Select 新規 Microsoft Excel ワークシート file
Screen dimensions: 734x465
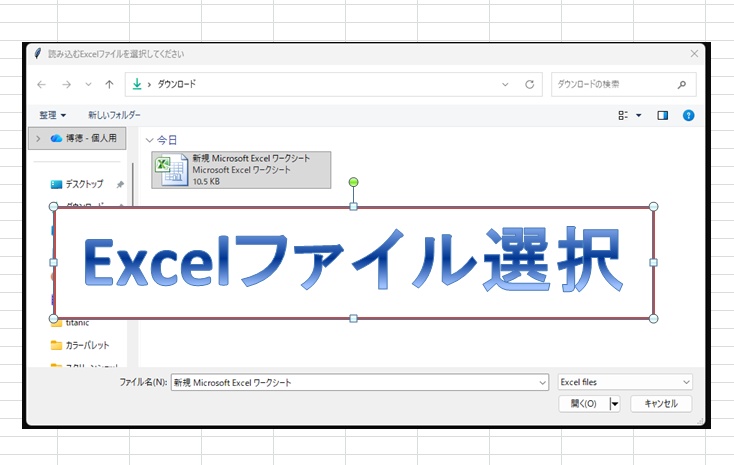point(241,170)
